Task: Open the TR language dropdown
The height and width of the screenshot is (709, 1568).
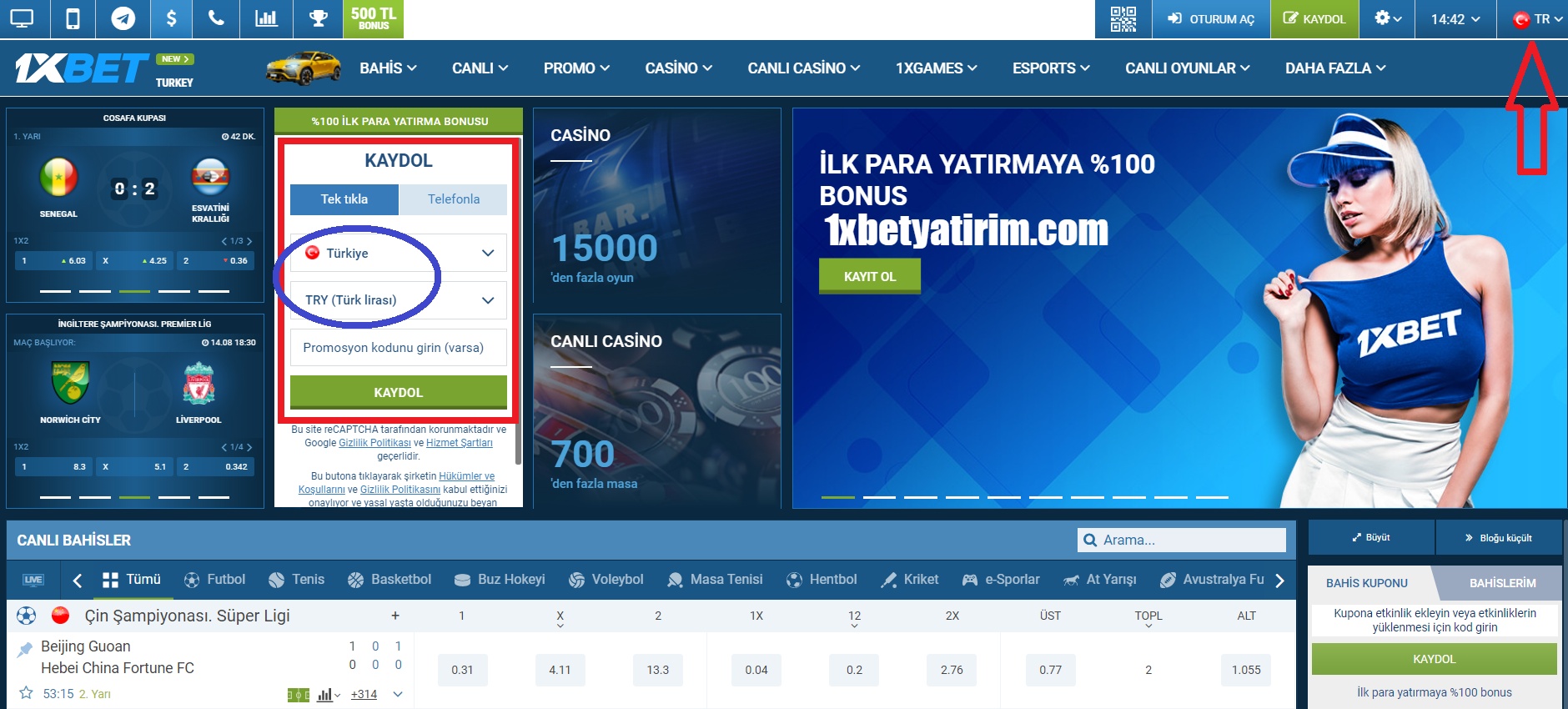Action: point(1537,18)
